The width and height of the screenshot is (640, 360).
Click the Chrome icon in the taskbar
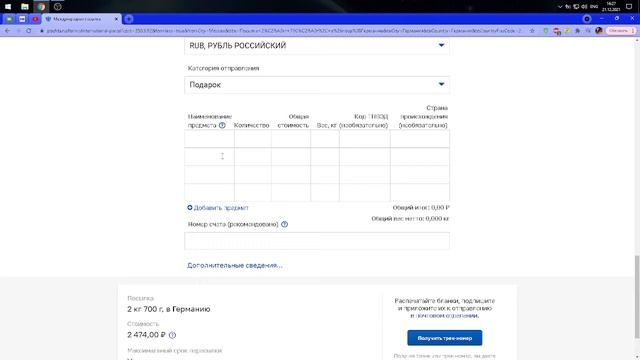41,7
